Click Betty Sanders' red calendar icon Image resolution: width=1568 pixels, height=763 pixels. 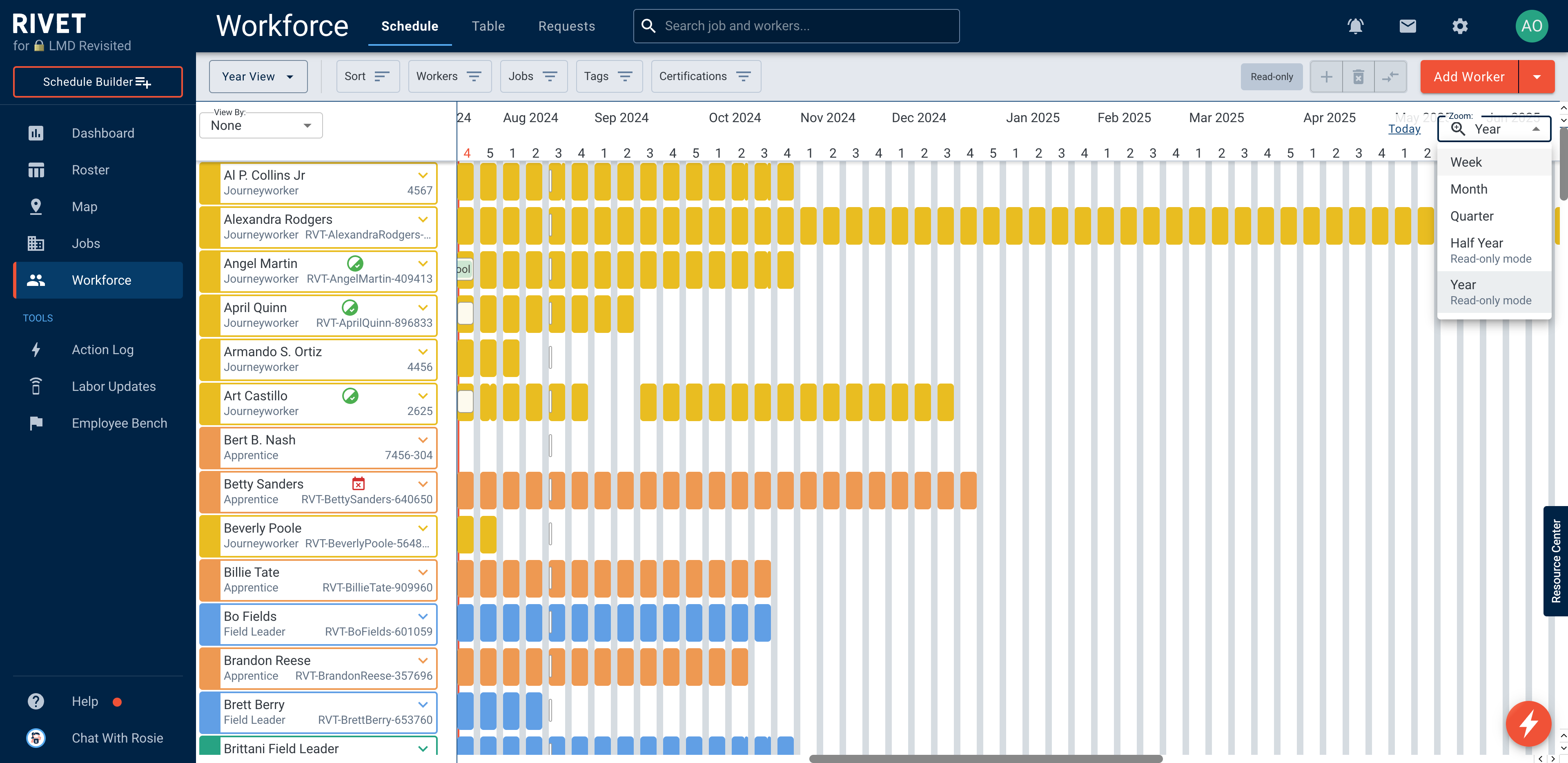tap(359, 484)
